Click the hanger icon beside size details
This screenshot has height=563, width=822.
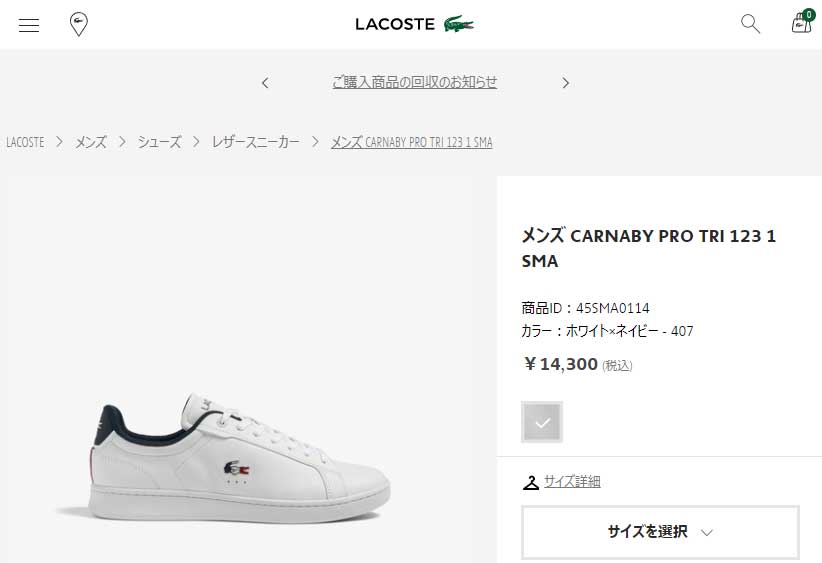click(x=531, y=482)
